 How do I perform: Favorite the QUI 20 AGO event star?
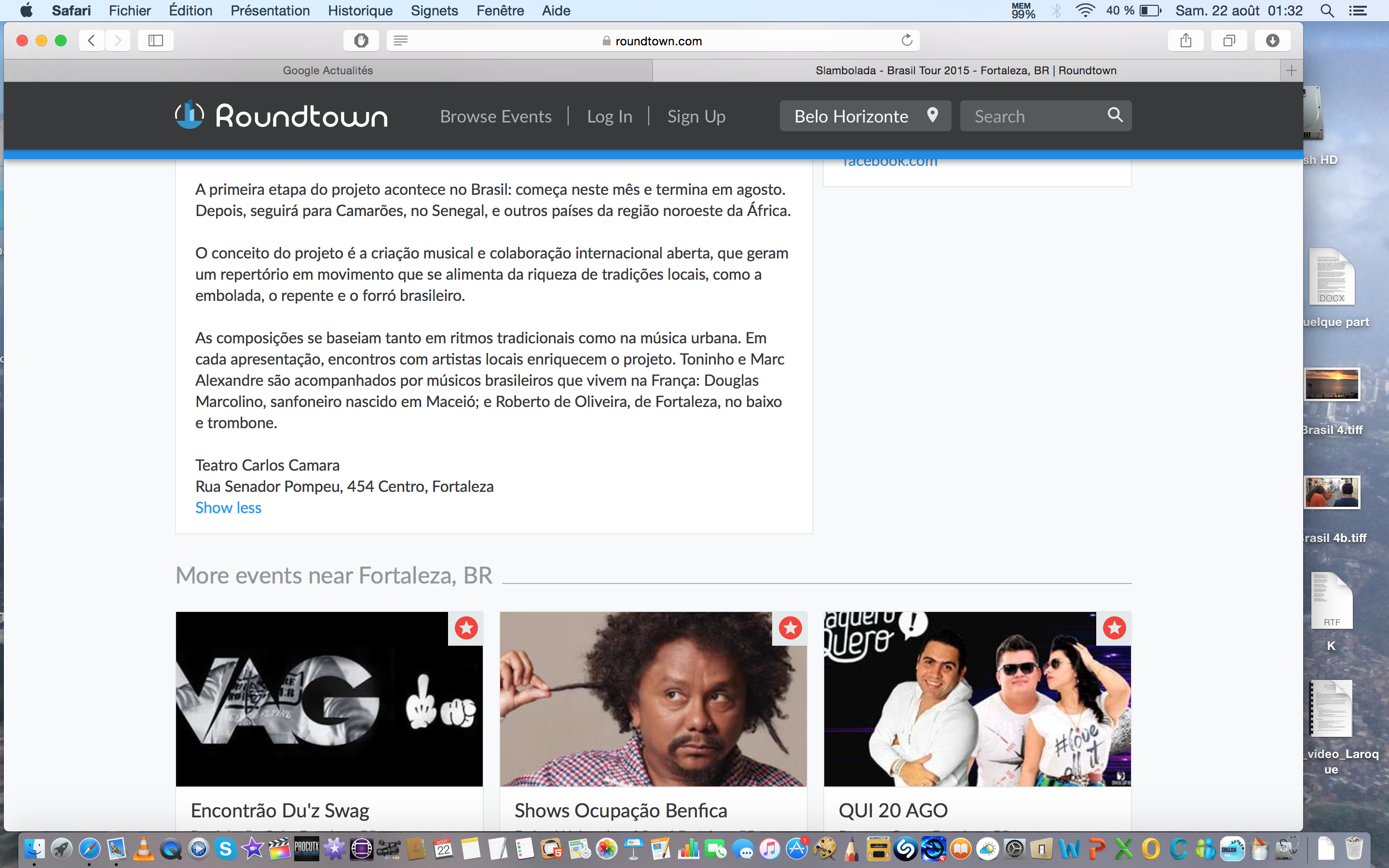[1114, 628]
